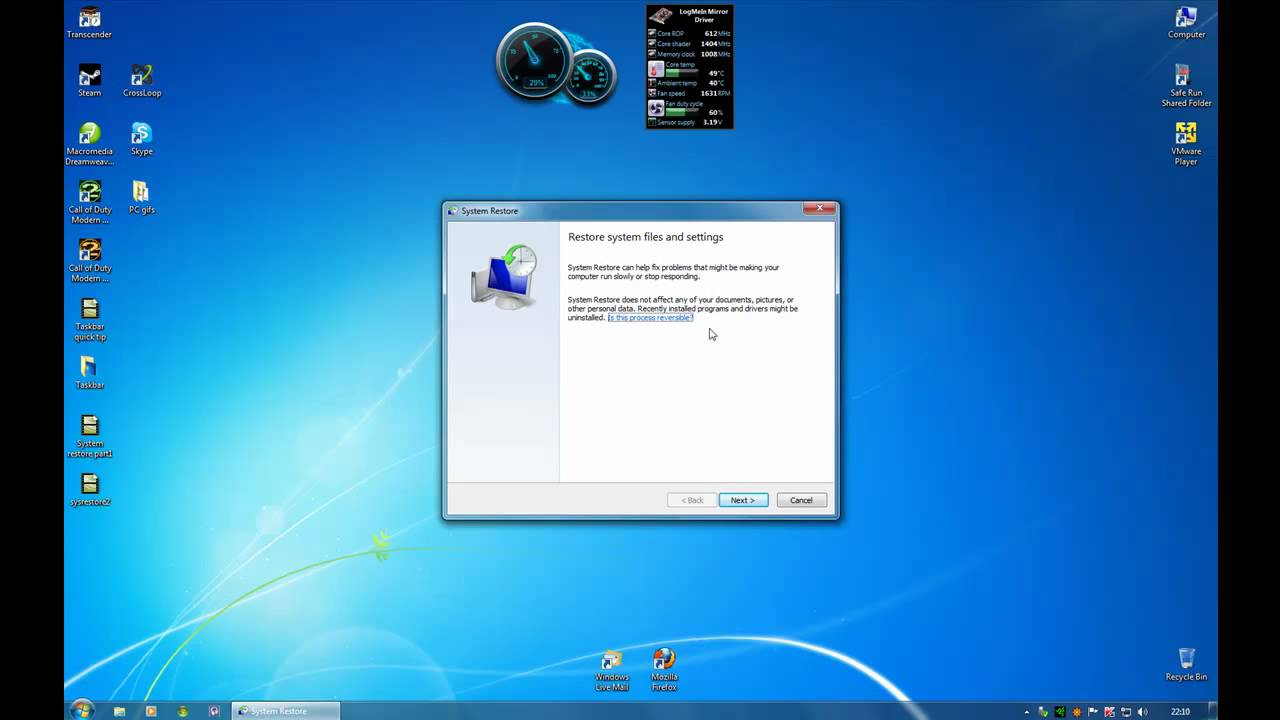Image resolution: width=1280 pixels, height=720 pixels.
Task: Click Next in System Restore wizard
Action: 743,500
